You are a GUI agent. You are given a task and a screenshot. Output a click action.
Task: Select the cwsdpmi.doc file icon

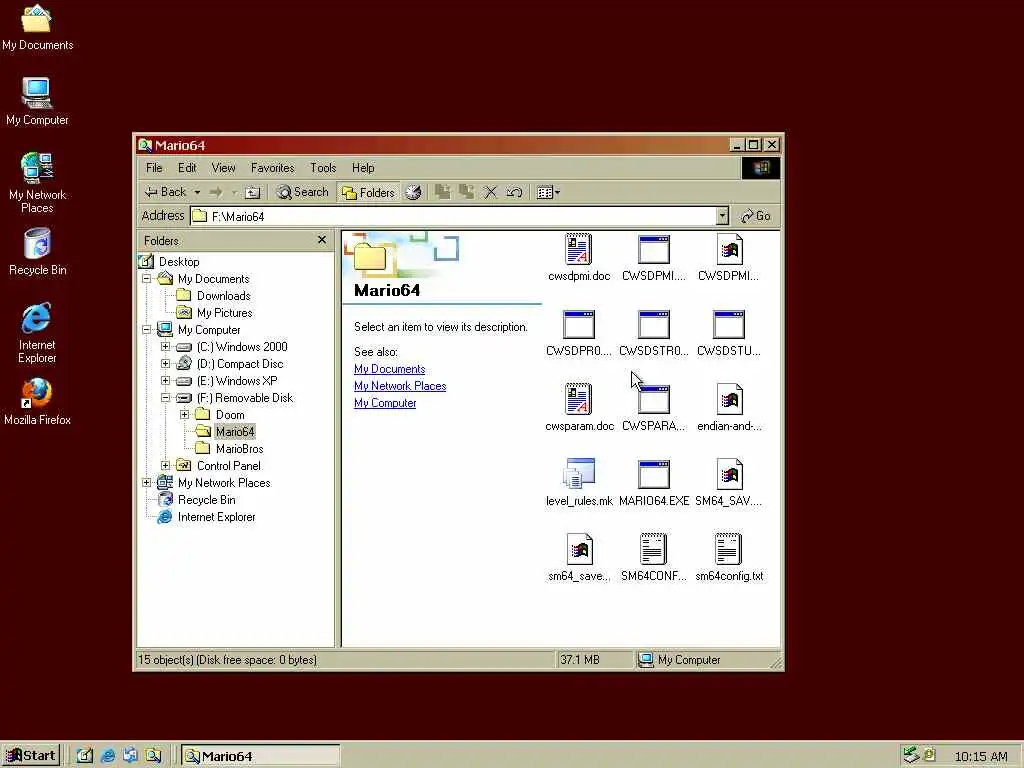[x=579, y=249]
